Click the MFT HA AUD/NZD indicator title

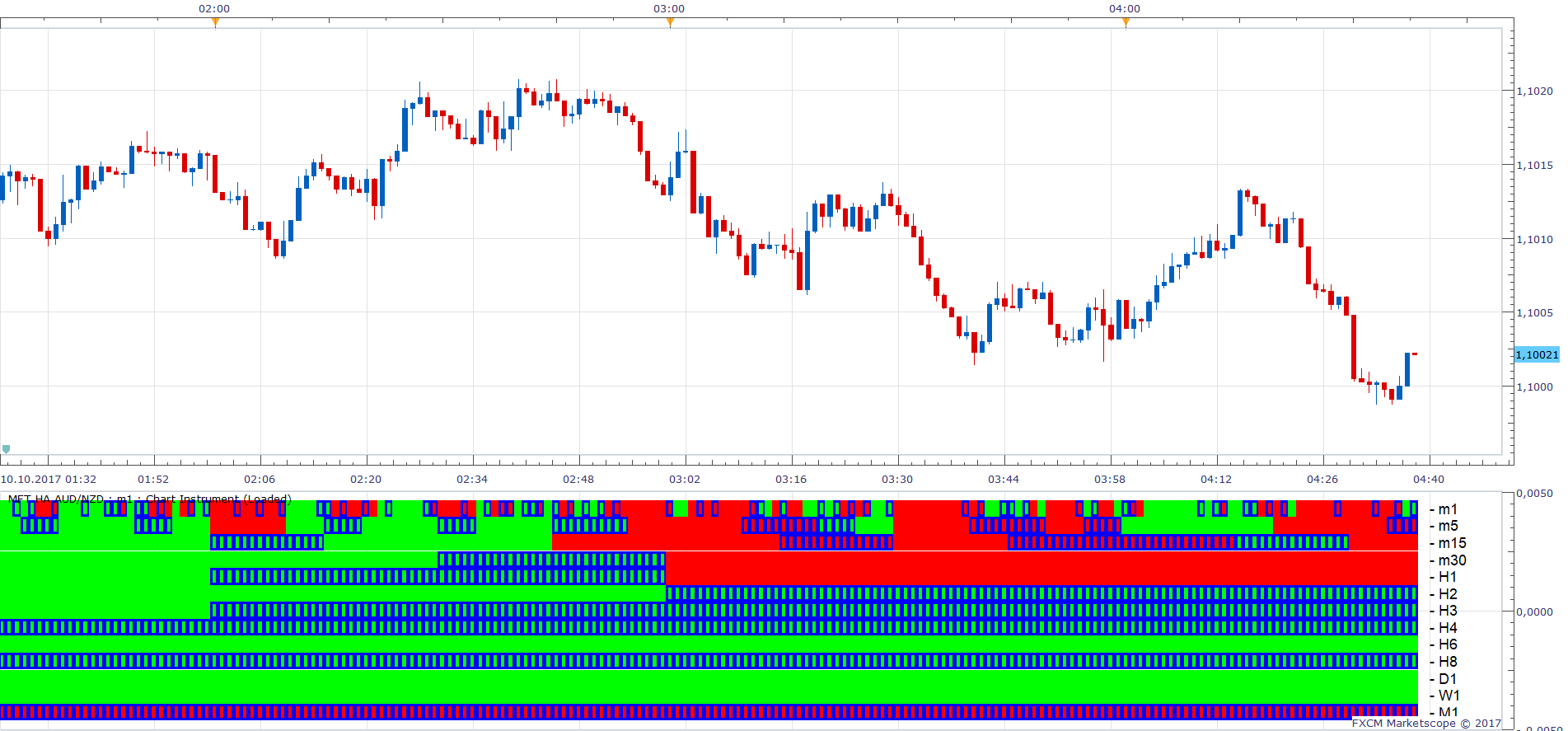(149, 499)
